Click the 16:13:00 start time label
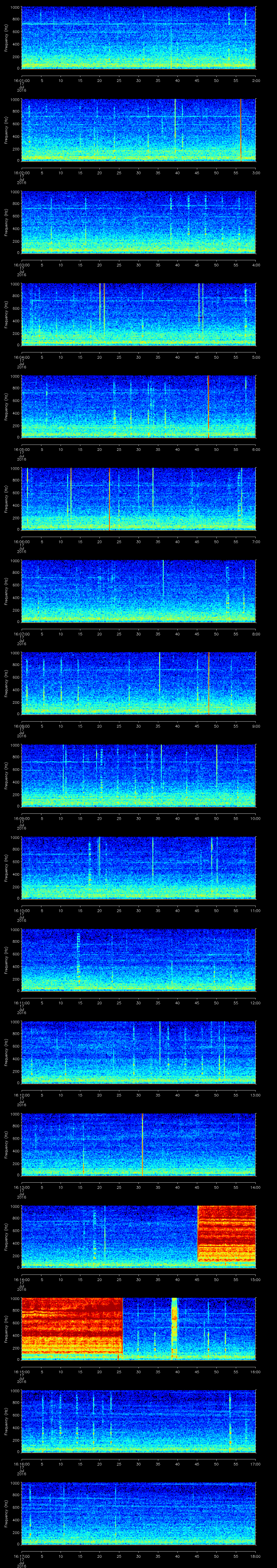The width and height of the screenshot is (277, 1568). pyautogui.click(x=21, y=1187)
